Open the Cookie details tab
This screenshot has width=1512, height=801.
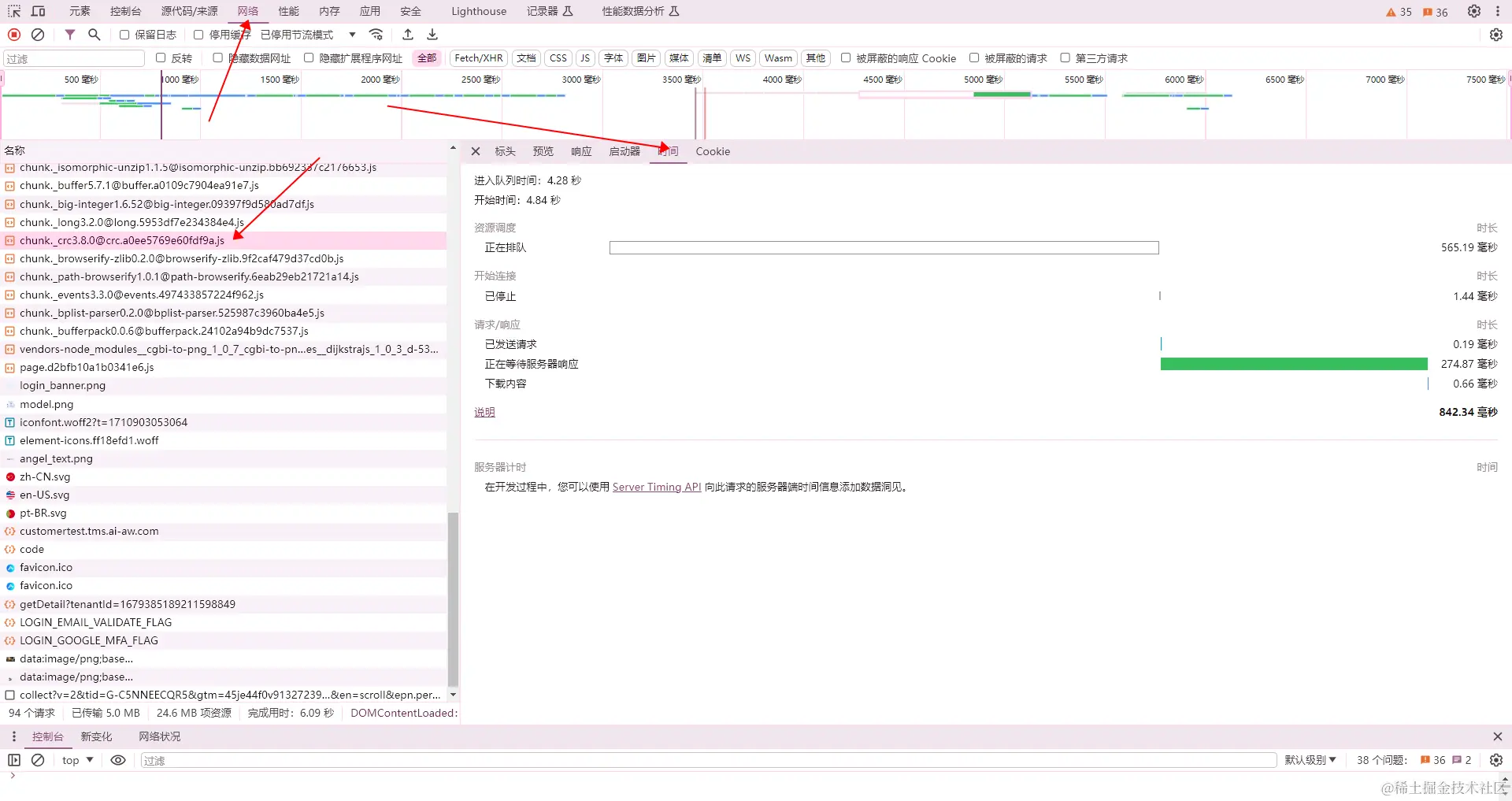pyautogui.click(x=713, y=151)
